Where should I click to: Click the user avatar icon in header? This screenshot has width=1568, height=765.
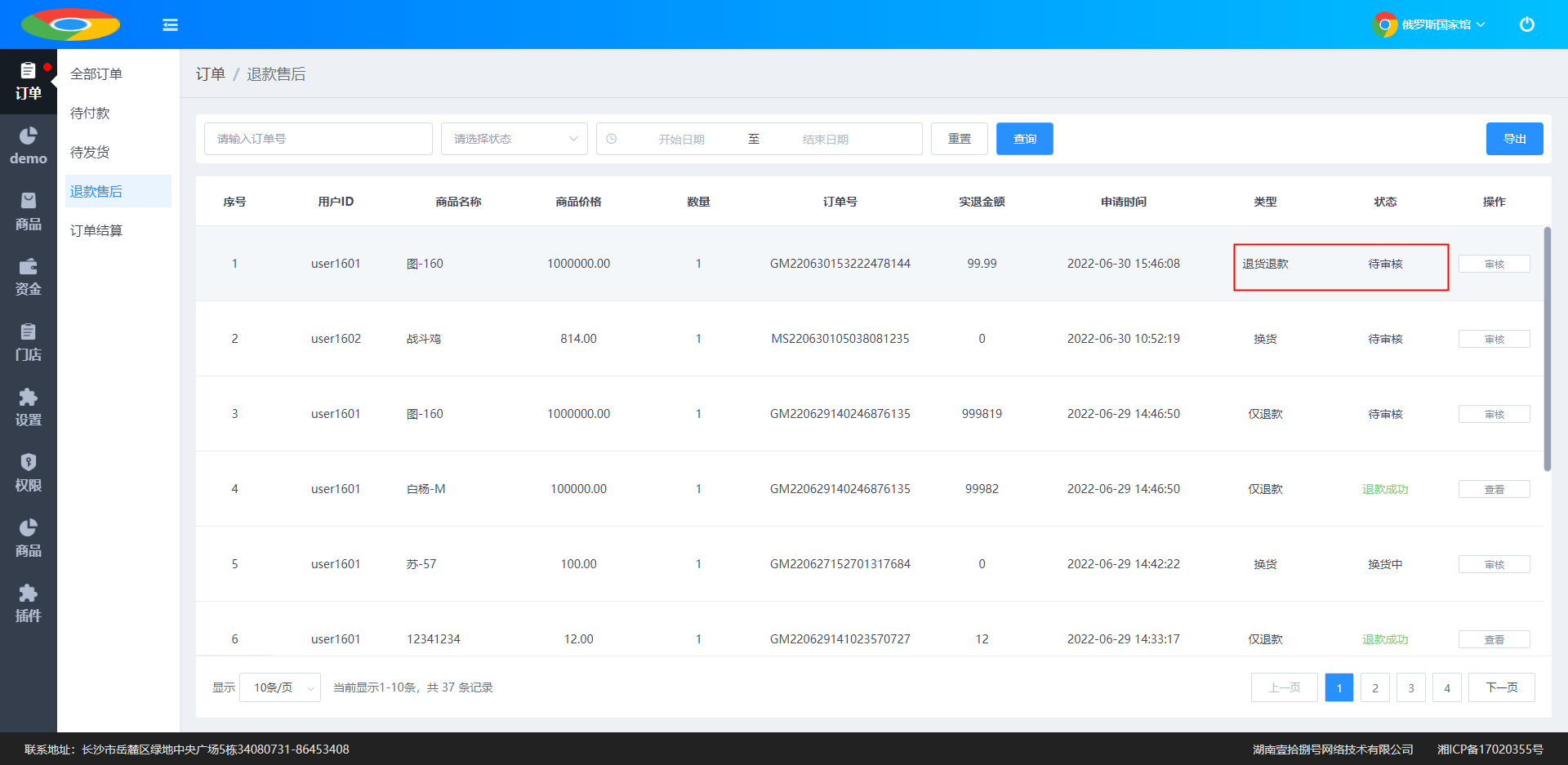[x=1384, y=24]
